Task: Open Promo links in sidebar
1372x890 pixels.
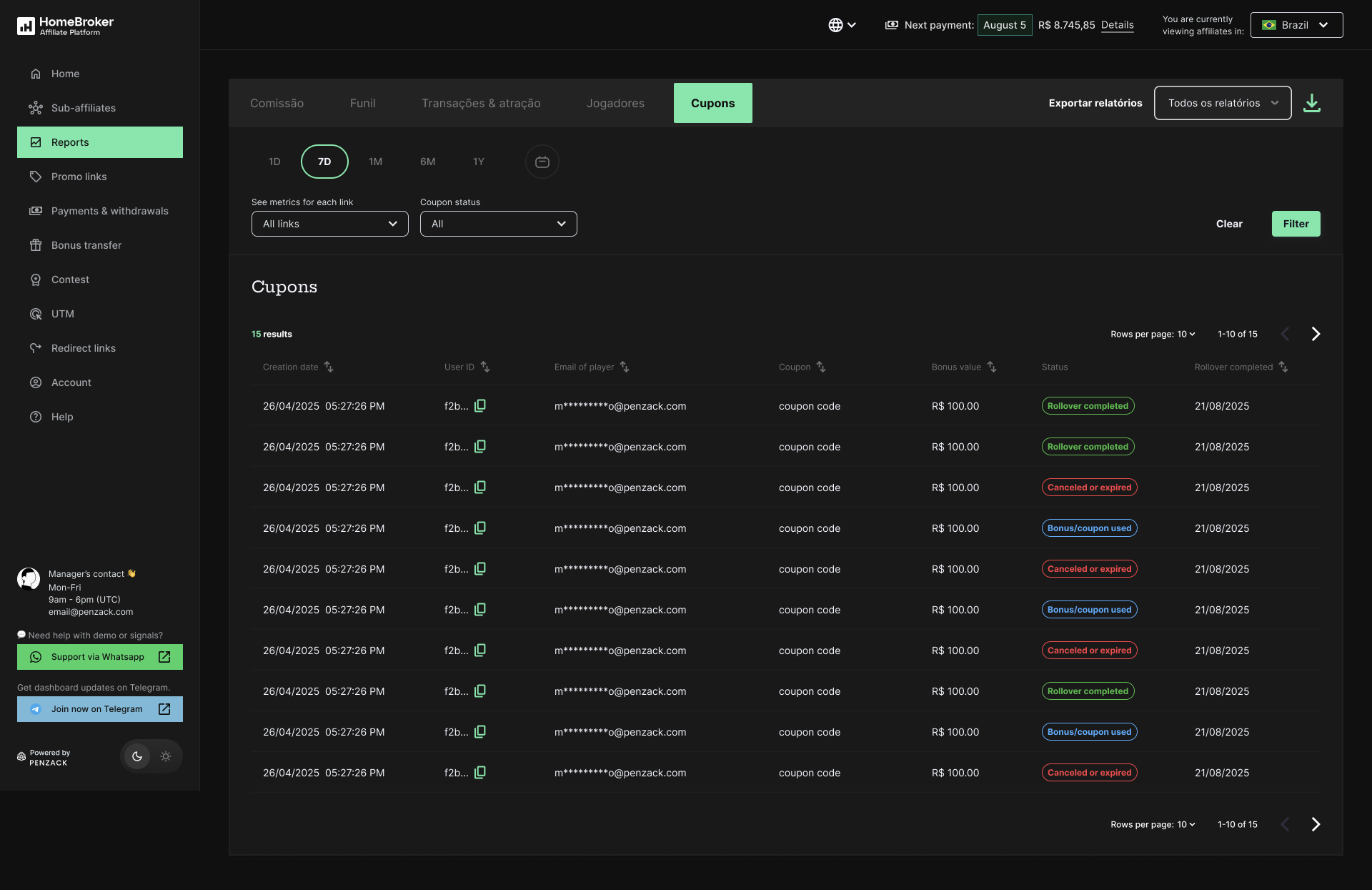Action: pyautogui.click(x=79, y=177)
